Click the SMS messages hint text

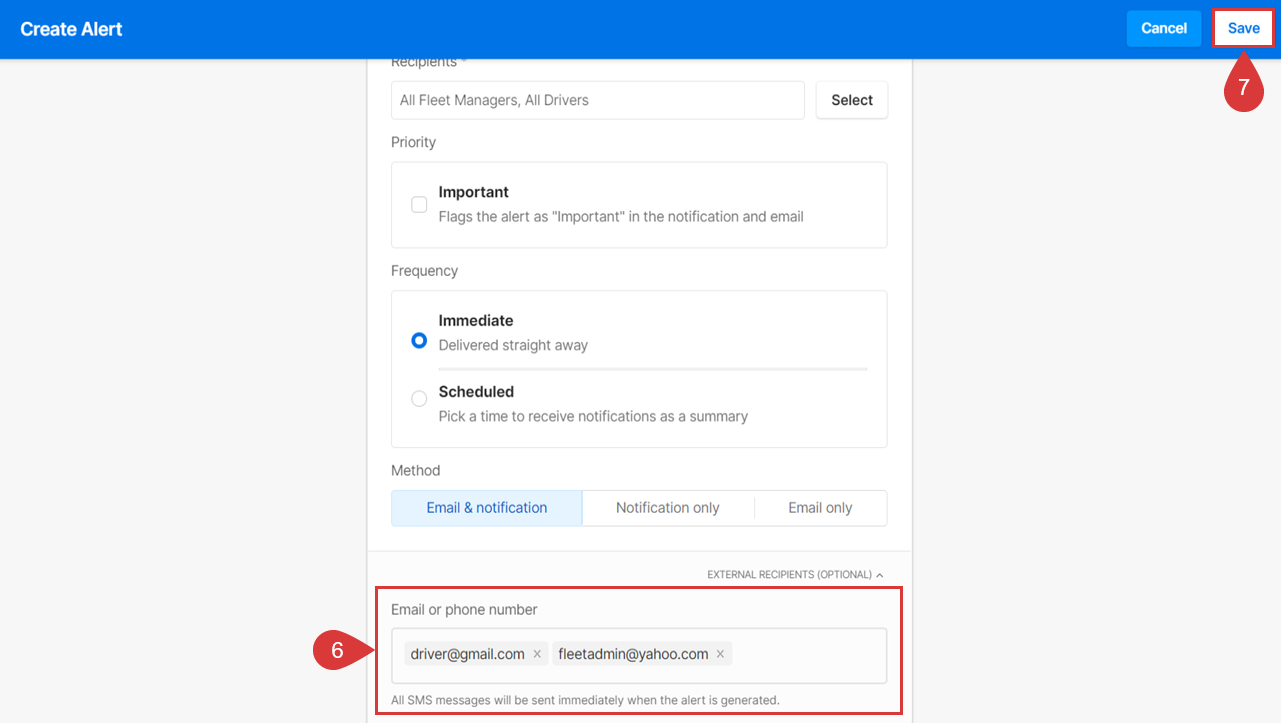[585, 700]
